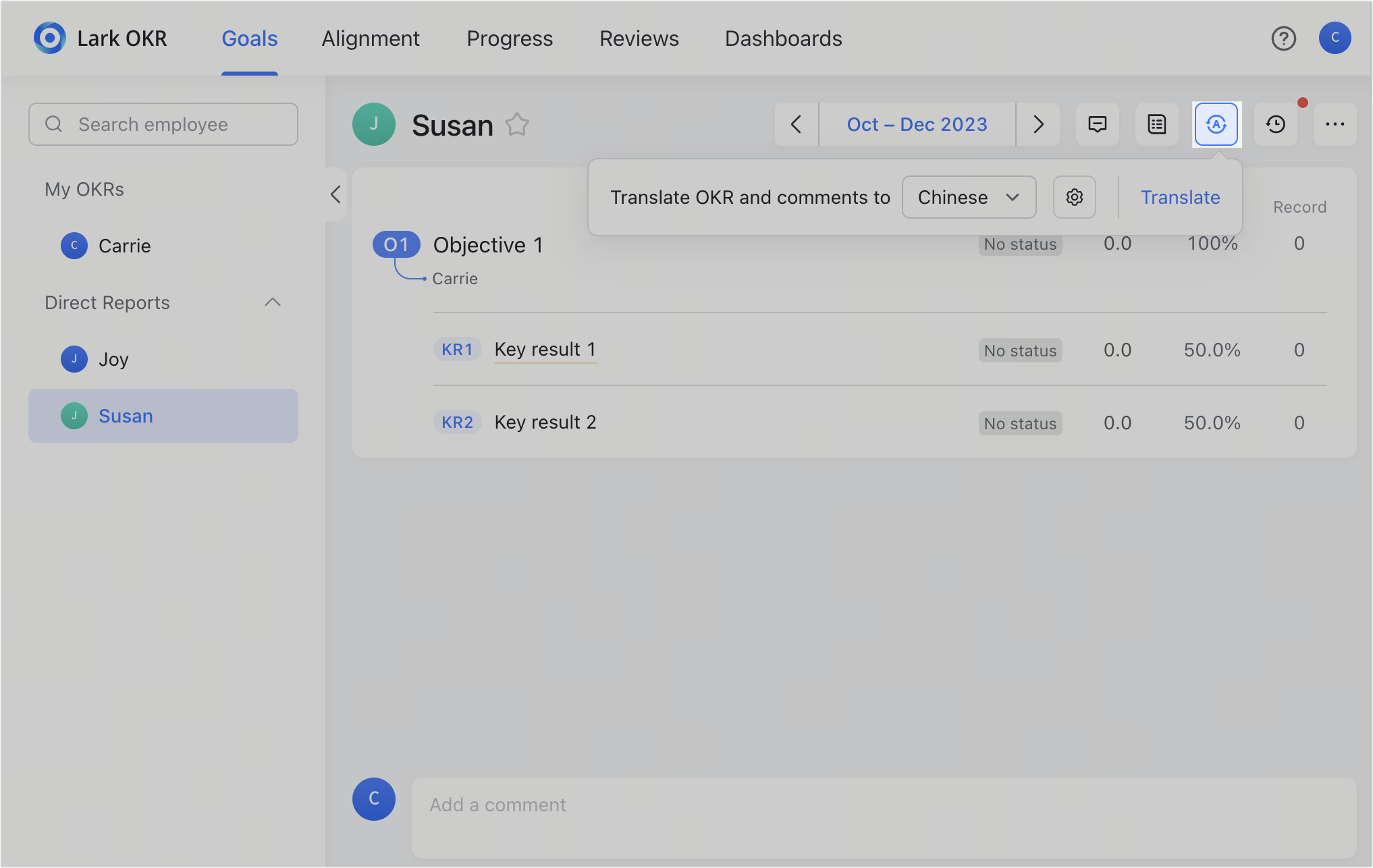Open the more options ellipsis menu

click(x=1335, y=124)
